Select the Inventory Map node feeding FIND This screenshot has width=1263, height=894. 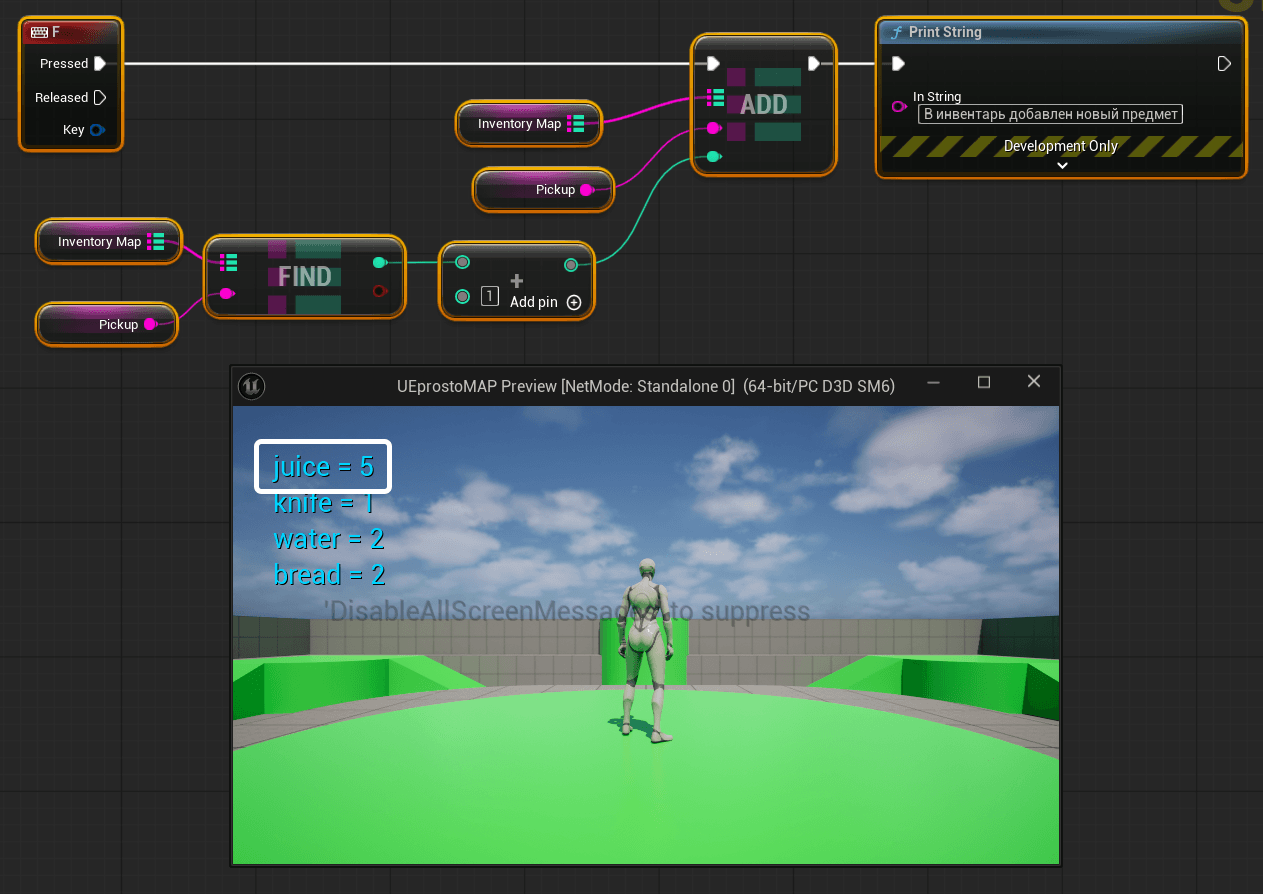click(99, 242)
